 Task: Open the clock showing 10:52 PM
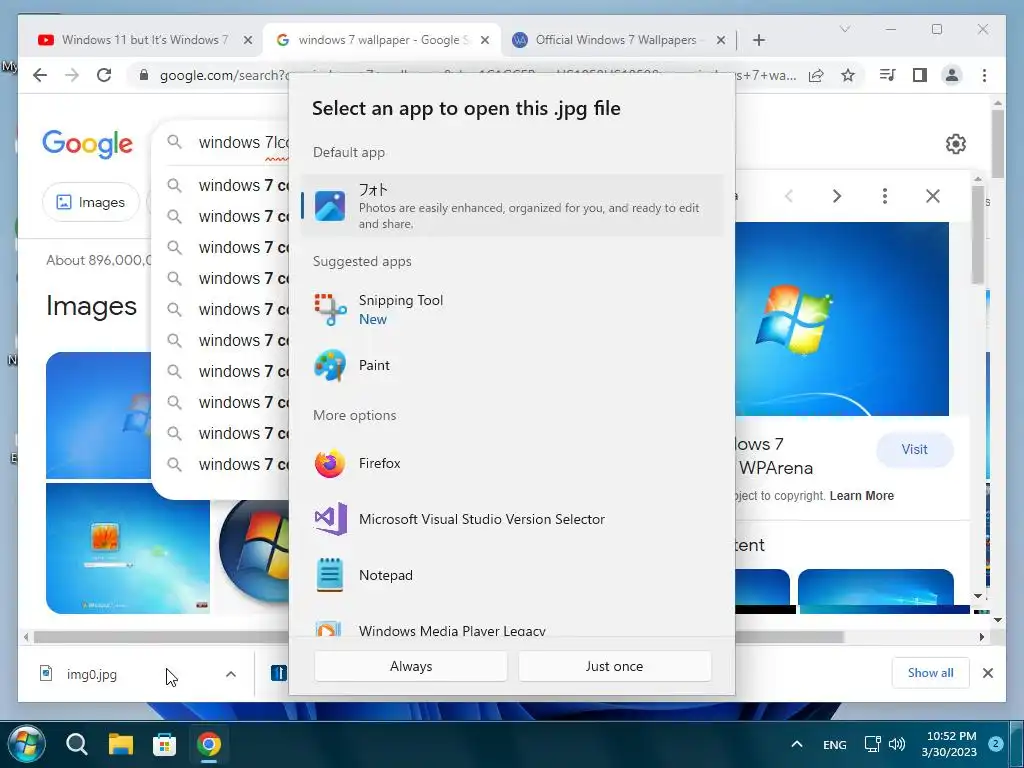[x=950, y=744]
